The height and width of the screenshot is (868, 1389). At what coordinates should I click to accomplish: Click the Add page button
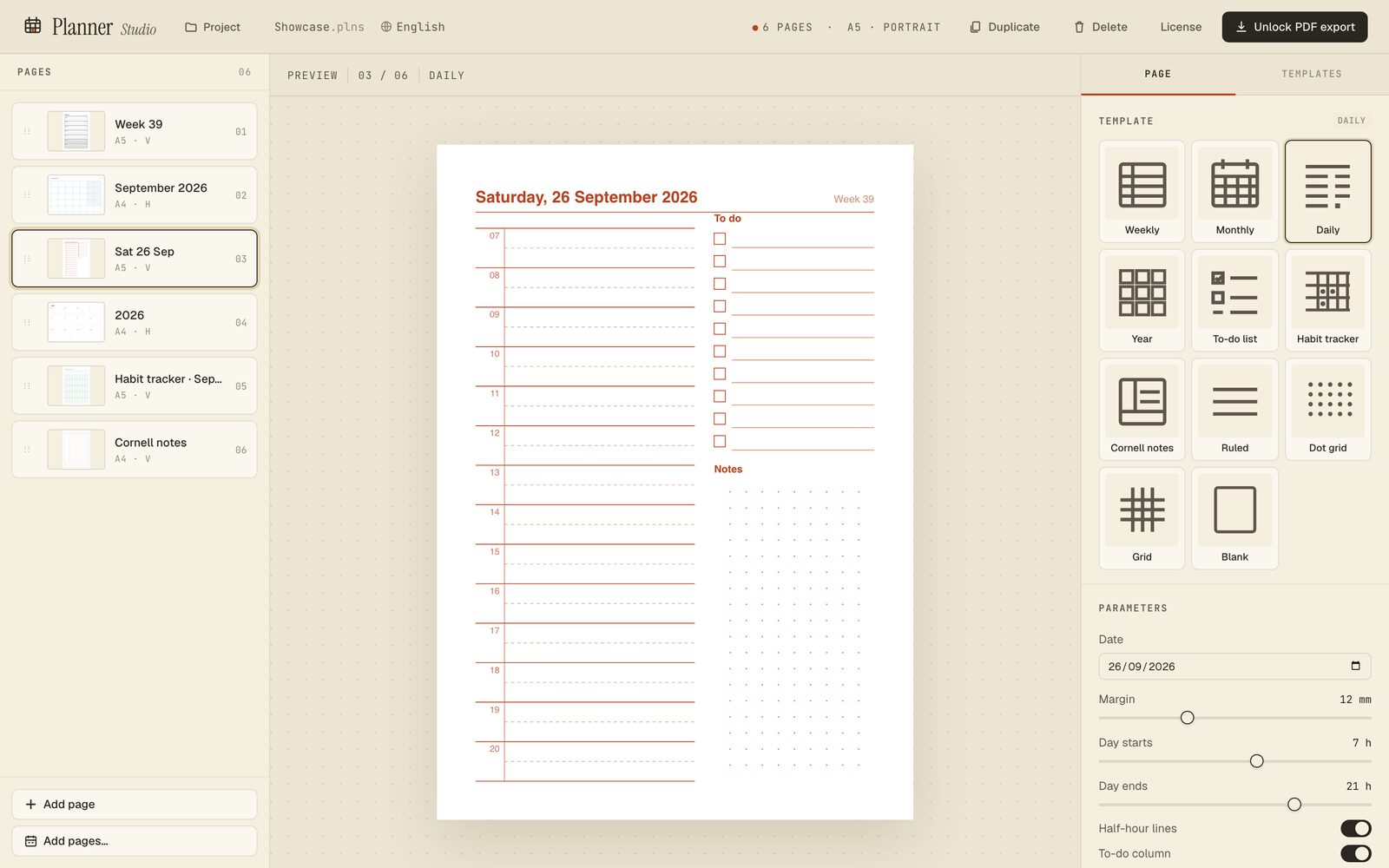coord(135,804)
